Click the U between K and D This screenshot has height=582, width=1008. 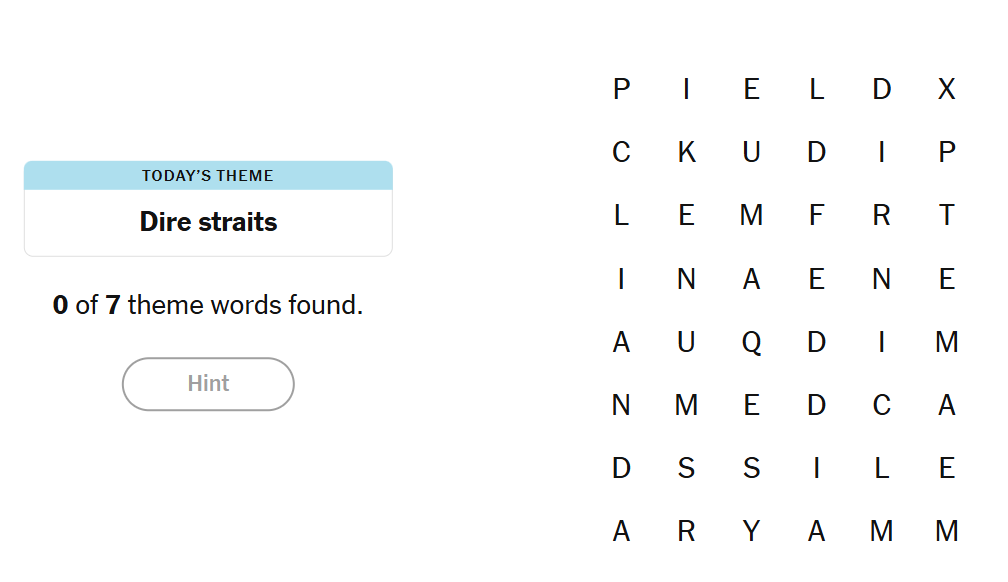751,152
